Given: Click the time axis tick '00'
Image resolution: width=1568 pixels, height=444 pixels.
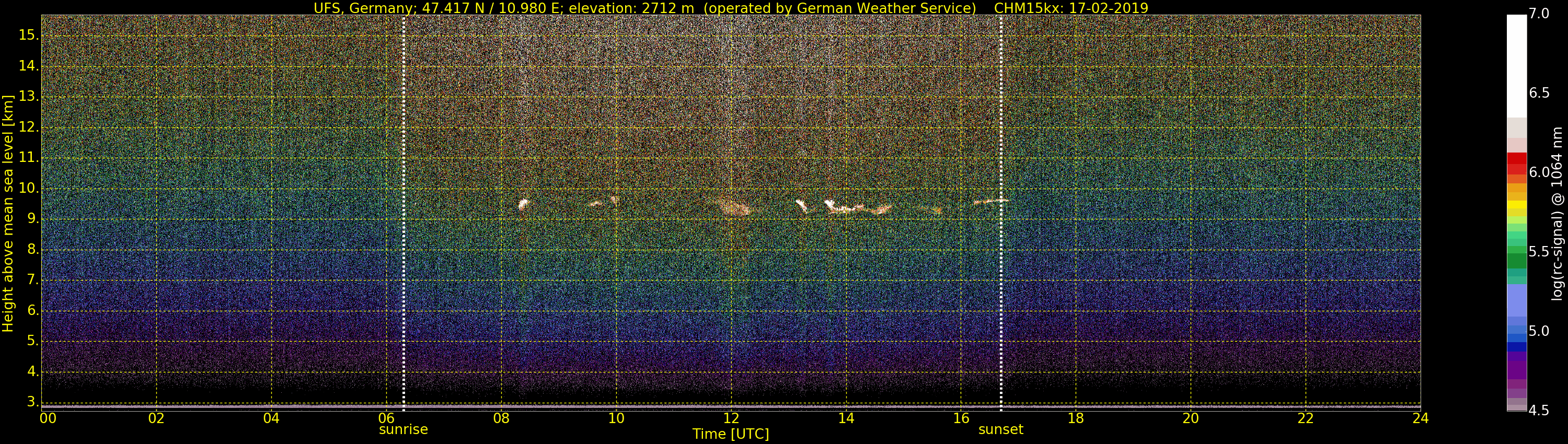Looking at the screenshot, I should pos(48,418).
